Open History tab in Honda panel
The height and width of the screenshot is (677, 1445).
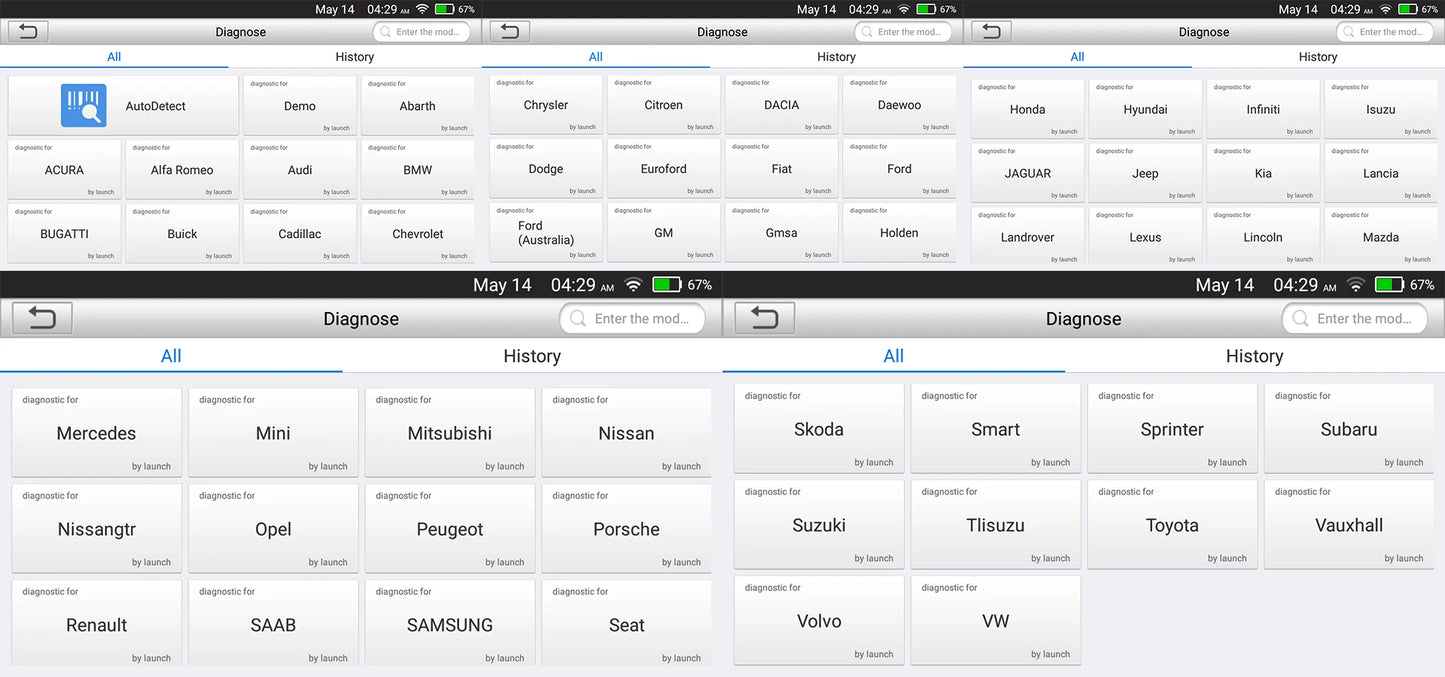click(1318, 57)
